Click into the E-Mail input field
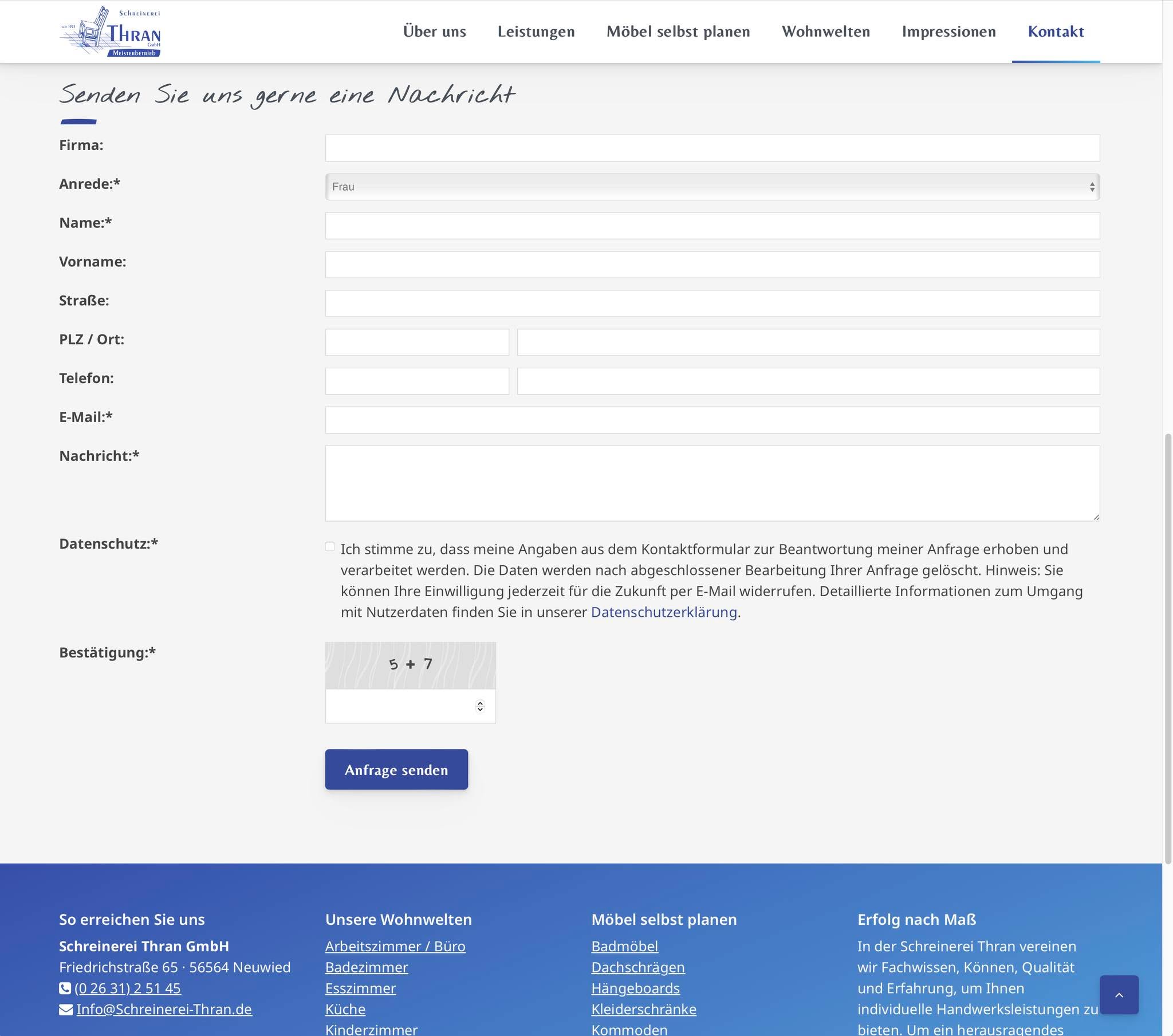Image resolution: width=1173 pixels, height=1036 pixels. (711, 420)
